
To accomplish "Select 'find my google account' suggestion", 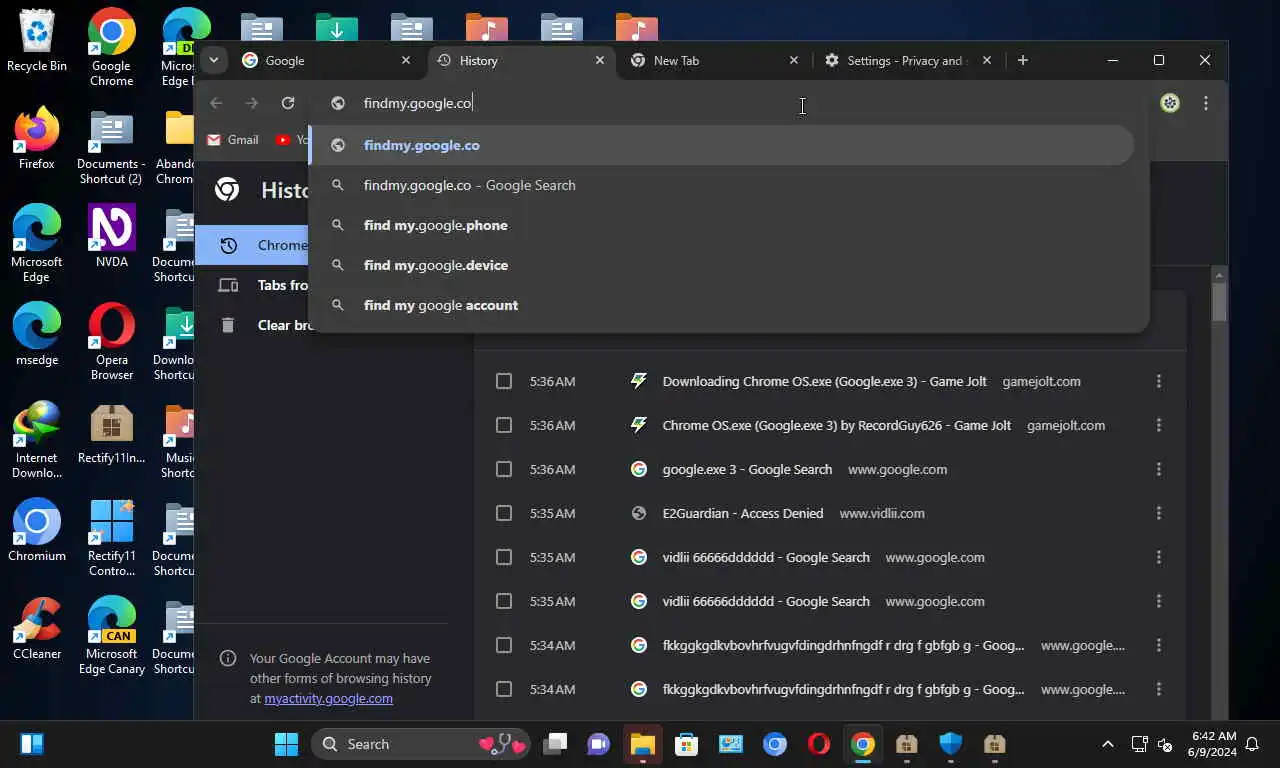I will pos(721,305).
